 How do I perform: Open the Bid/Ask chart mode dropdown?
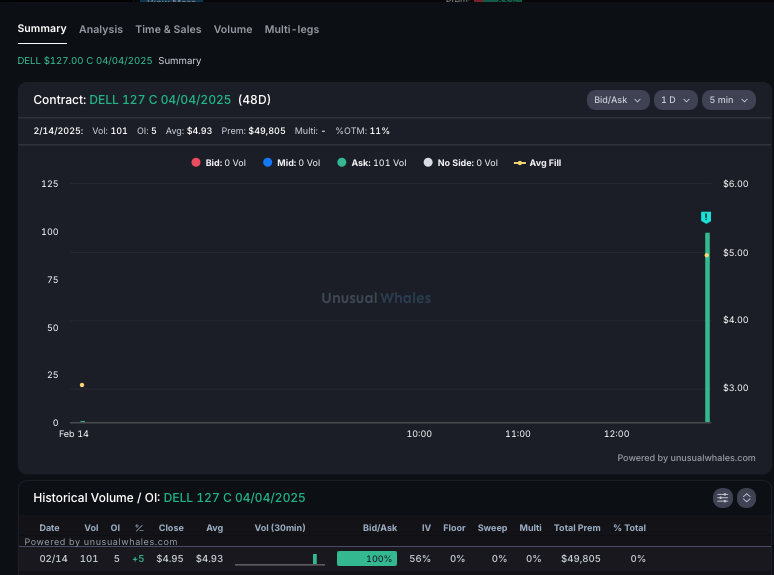pos(618,100)
